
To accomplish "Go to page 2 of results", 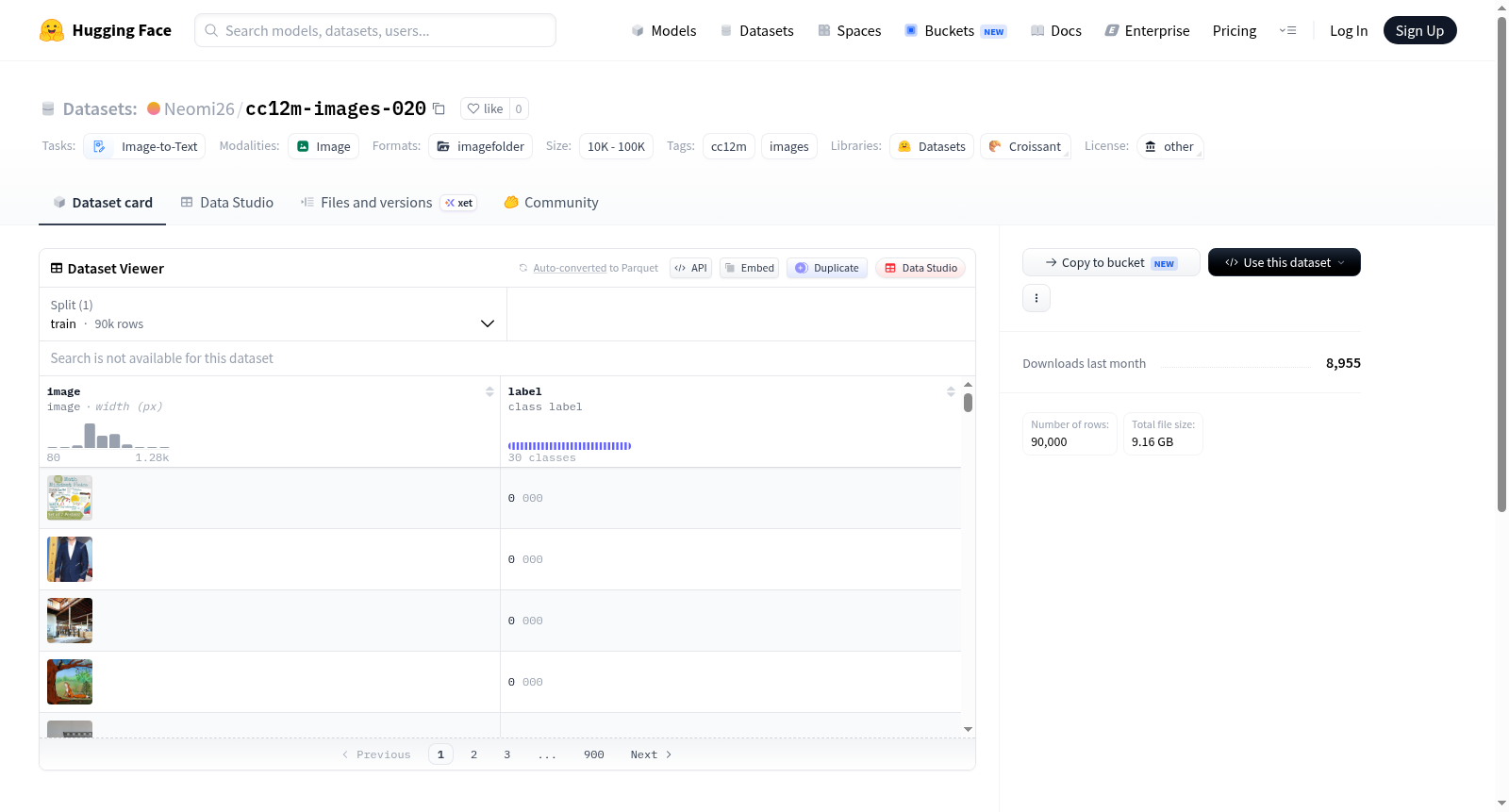I will pyautogui.click(x=473, y=754).
